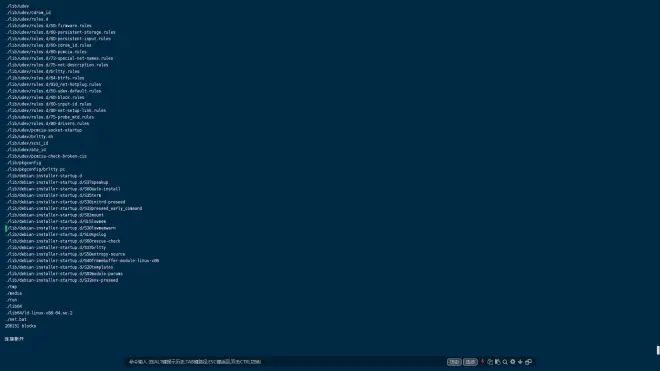Click the overlapping-windows icon in bottom toolbar
The width and height of the screenshot is (660, 371).
(x=528, y=362)
